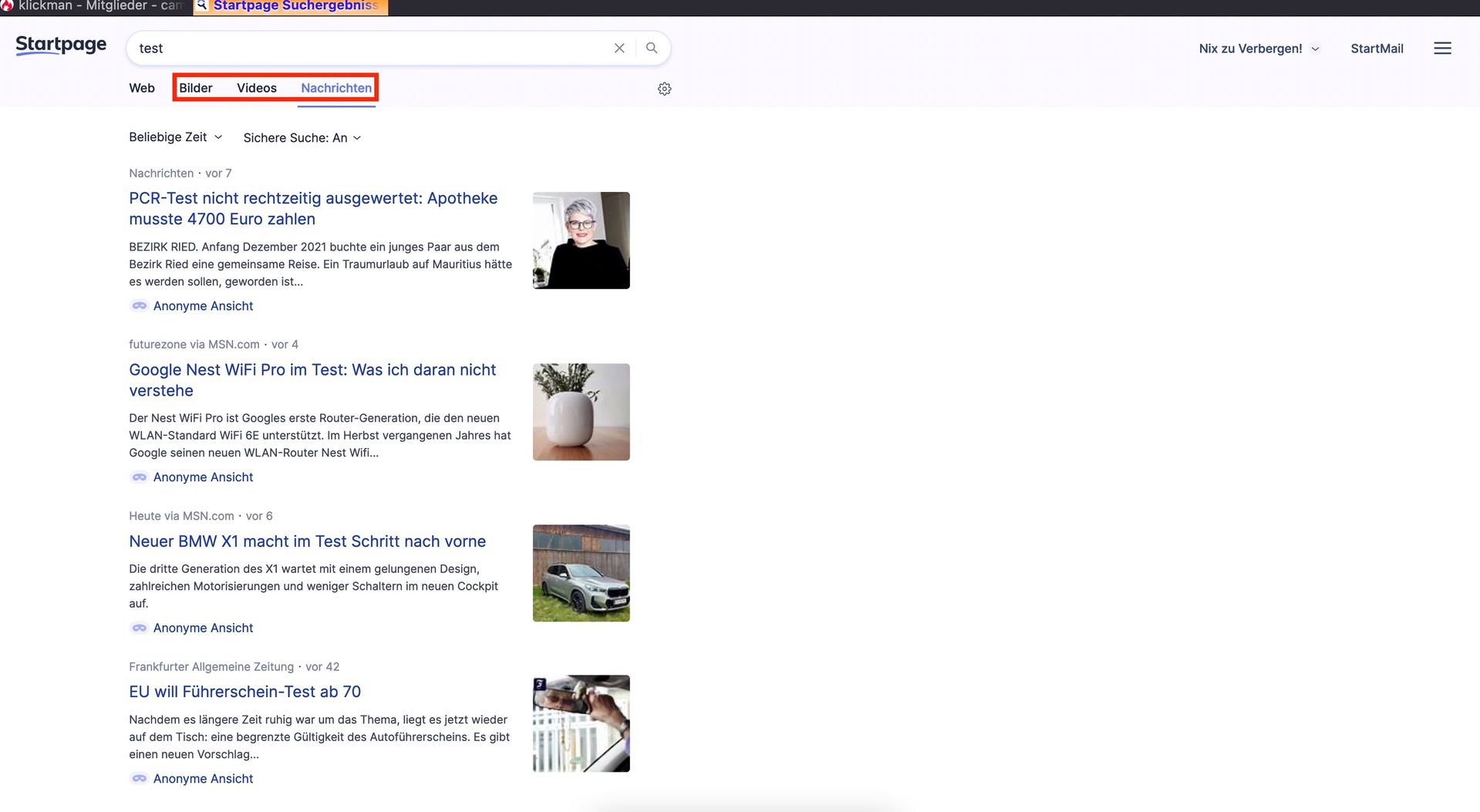Switch to the klickman Mitglieder browser tab
Image resolution: width=1480 pixels, height=812 pixels.
(x=96, y=6)
